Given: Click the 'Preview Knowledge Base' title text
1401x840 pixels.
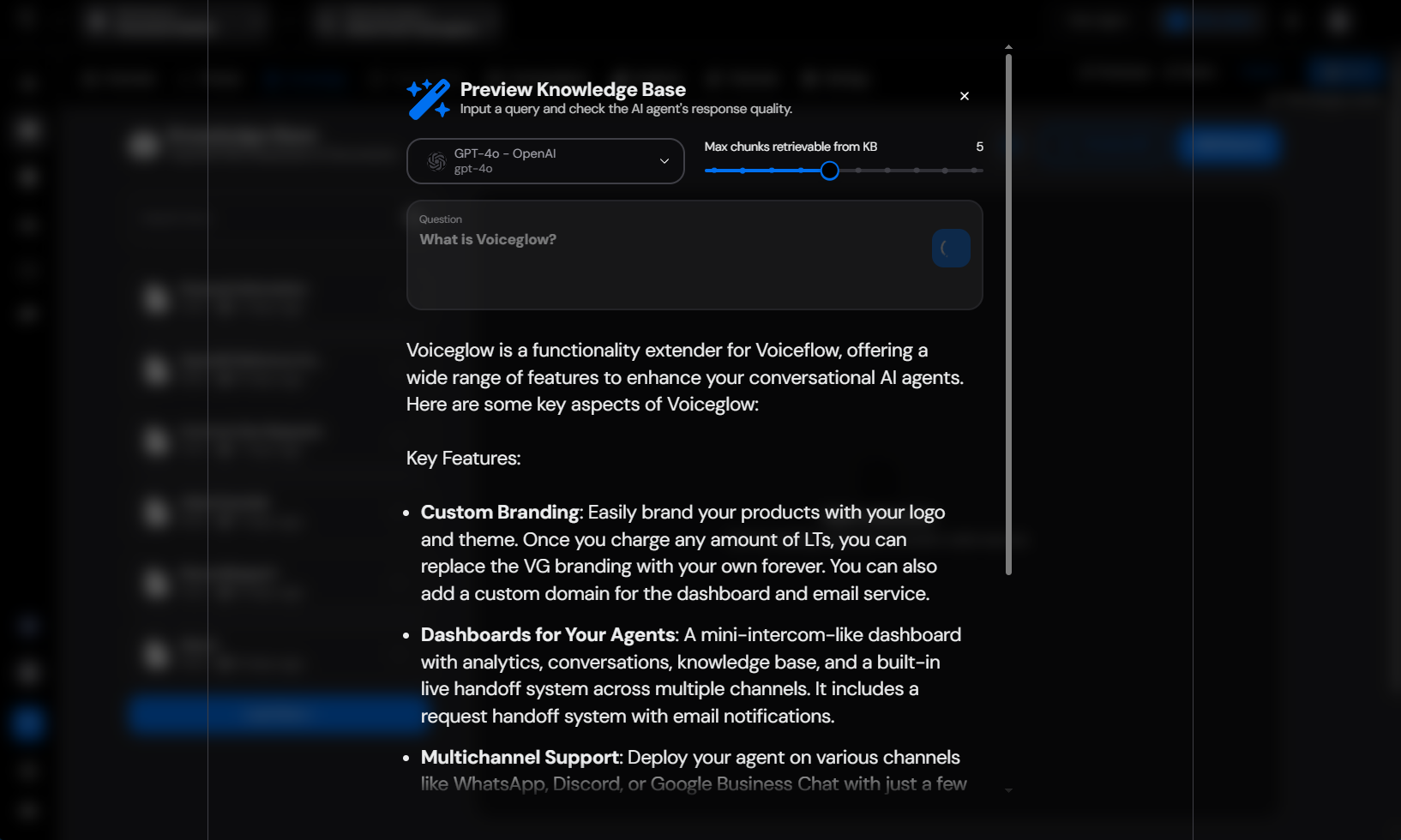Looking at the screenshot, I should tap(573, 89).
